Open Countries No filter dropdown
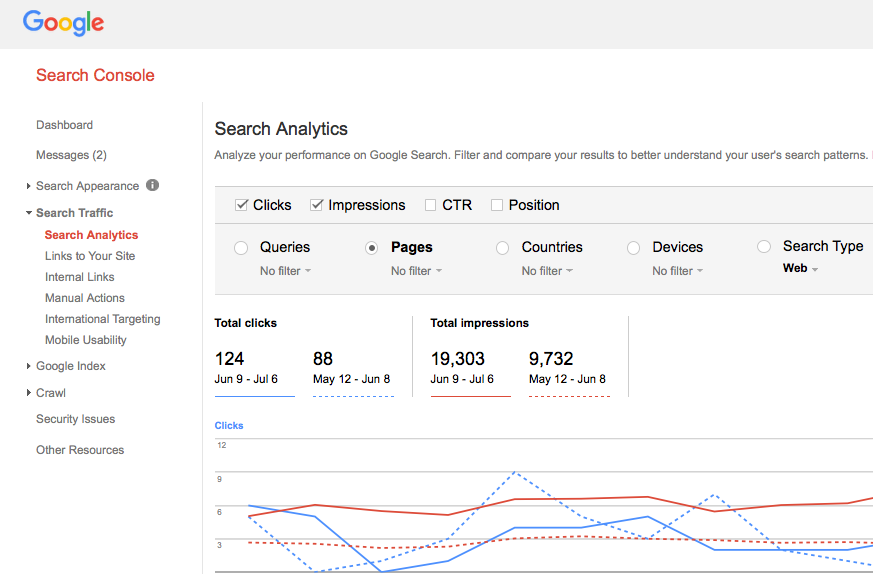This screenshot has height=574, width=873. (x=547, y=271)
